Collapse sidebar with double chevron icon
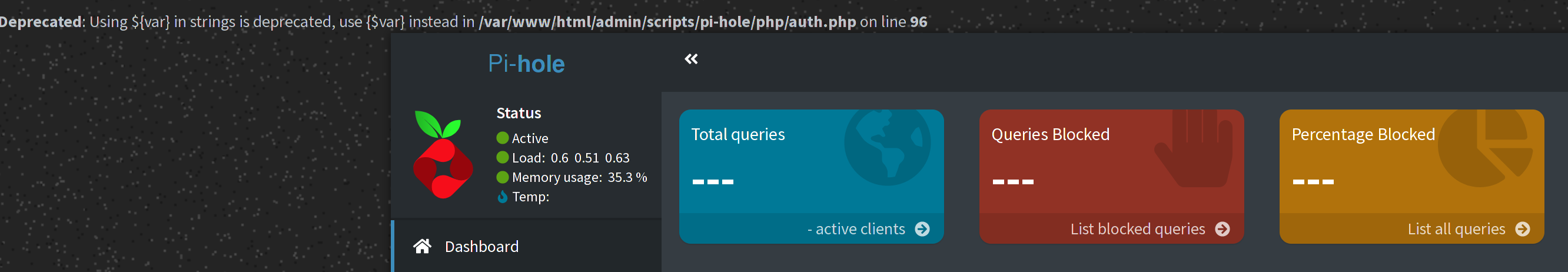 click(691, 59)
